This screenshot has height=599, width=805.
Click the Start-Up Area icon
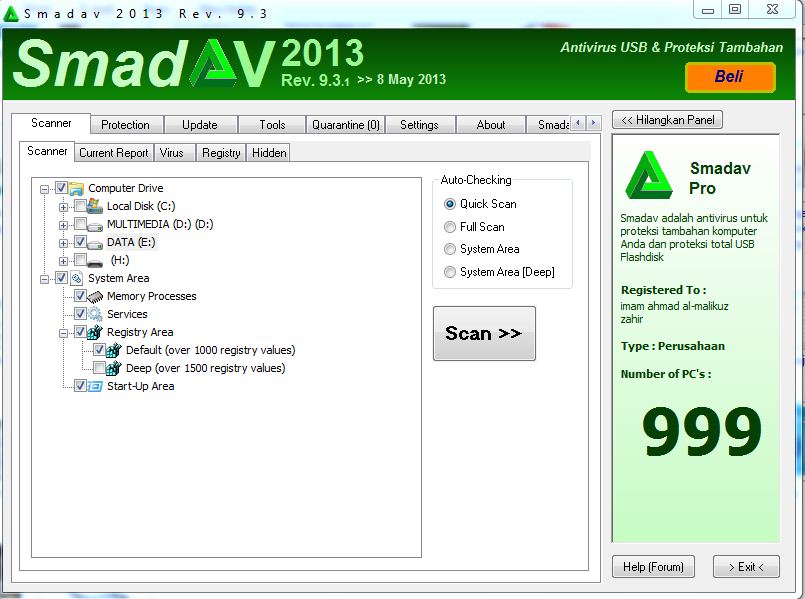pyautogui.click(x=94, y=386)
